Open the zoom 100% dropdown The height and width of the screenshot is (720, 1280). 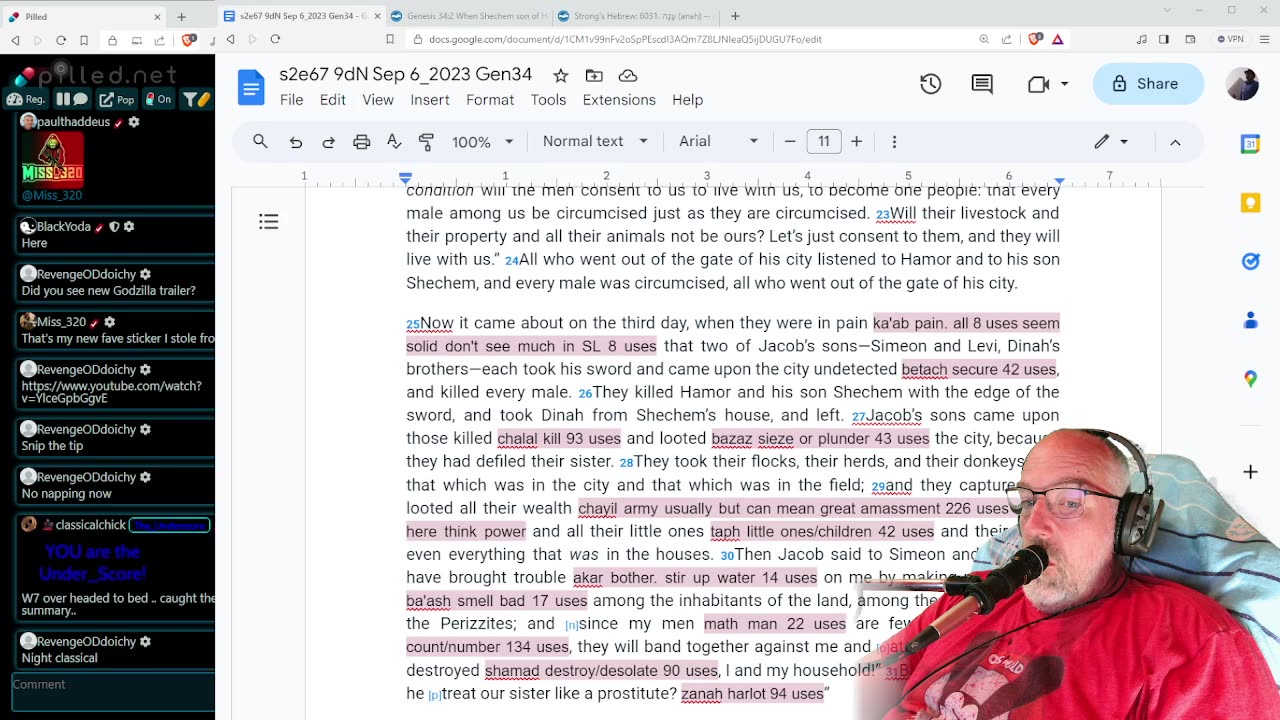click(x=482, y=142)
